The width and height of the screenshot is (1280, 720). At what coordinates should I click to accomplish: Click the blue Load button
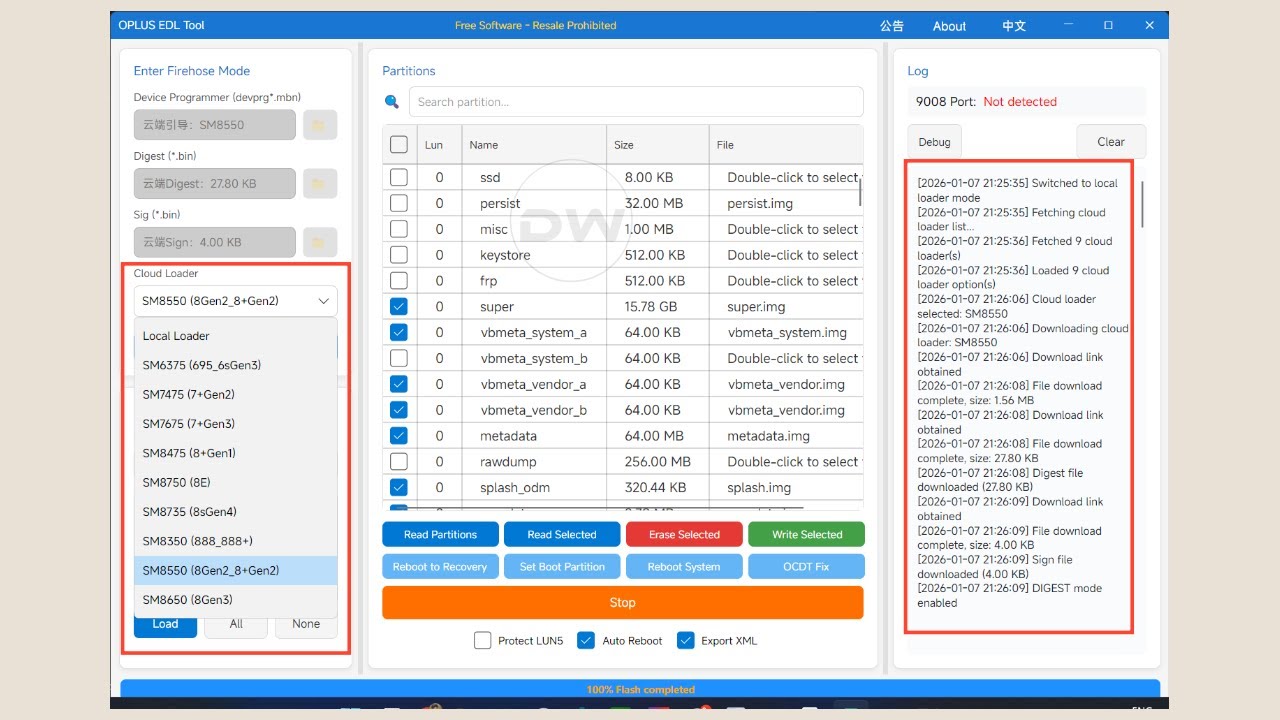pyautogui.click(x=166, y=624)
